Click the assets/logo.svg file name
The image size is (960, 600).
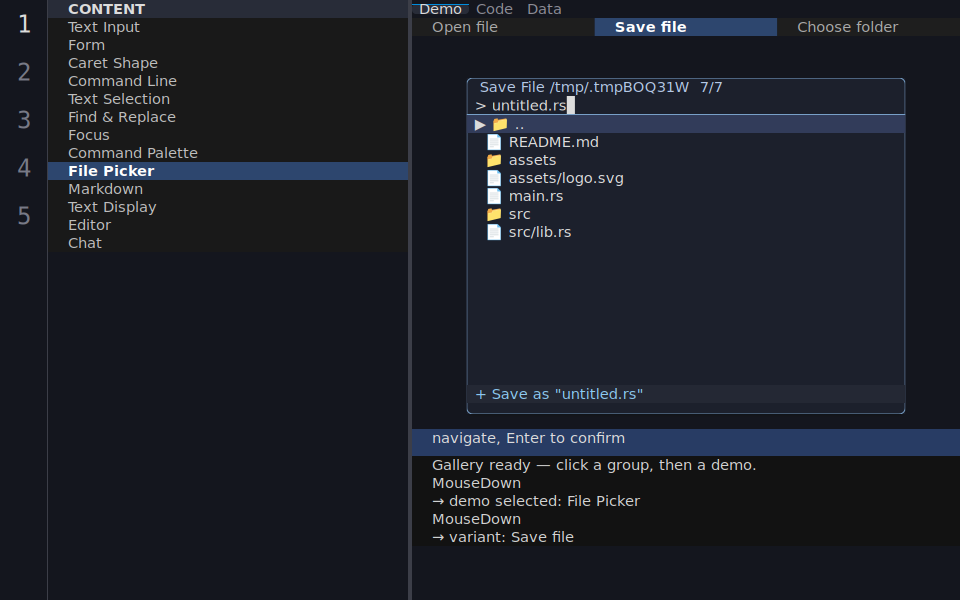(566, 178)
